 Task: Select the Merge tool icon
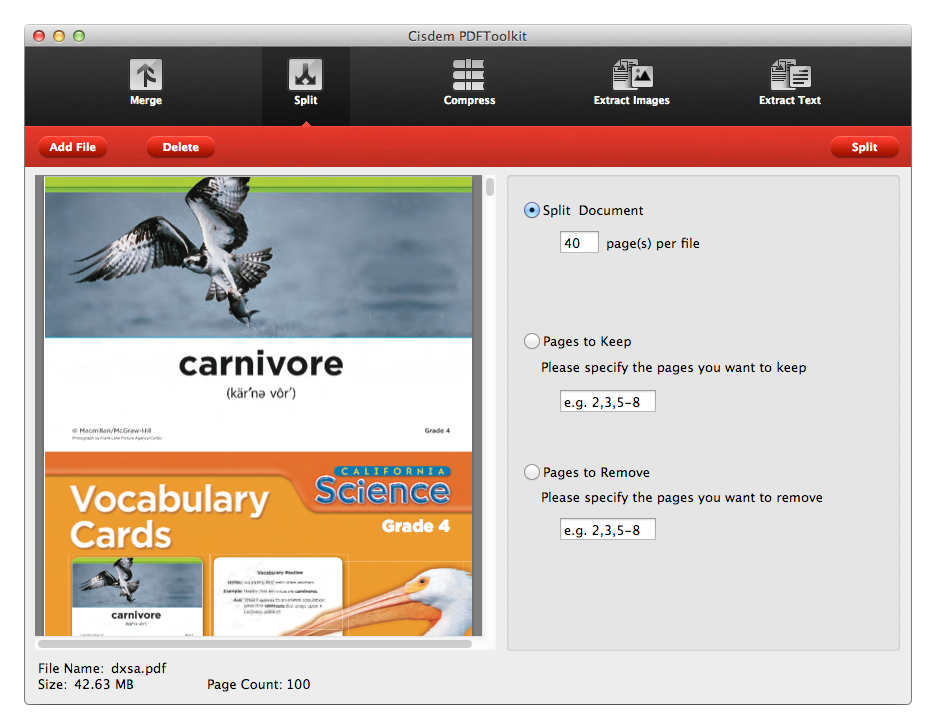tap(146, 75)
